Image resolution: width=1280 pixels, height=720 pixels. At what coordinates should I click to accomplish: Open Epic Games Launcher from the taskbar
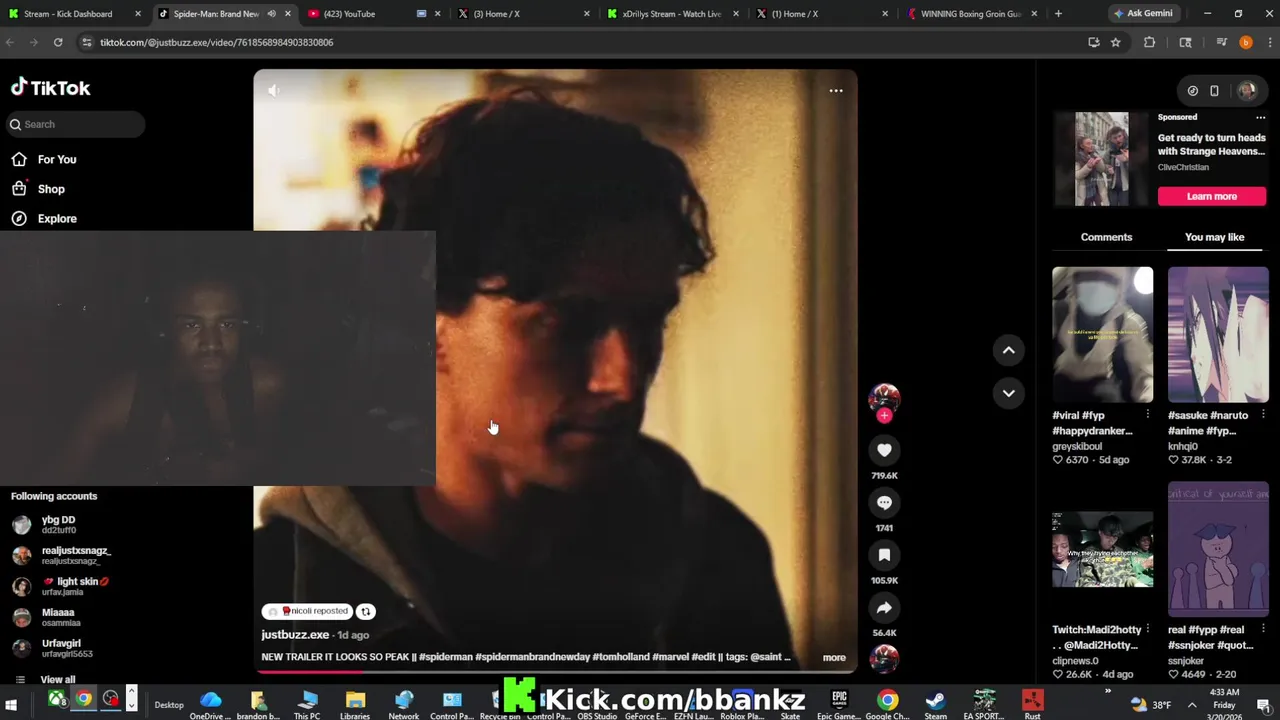pyautogui.click(x=838, y=703)
